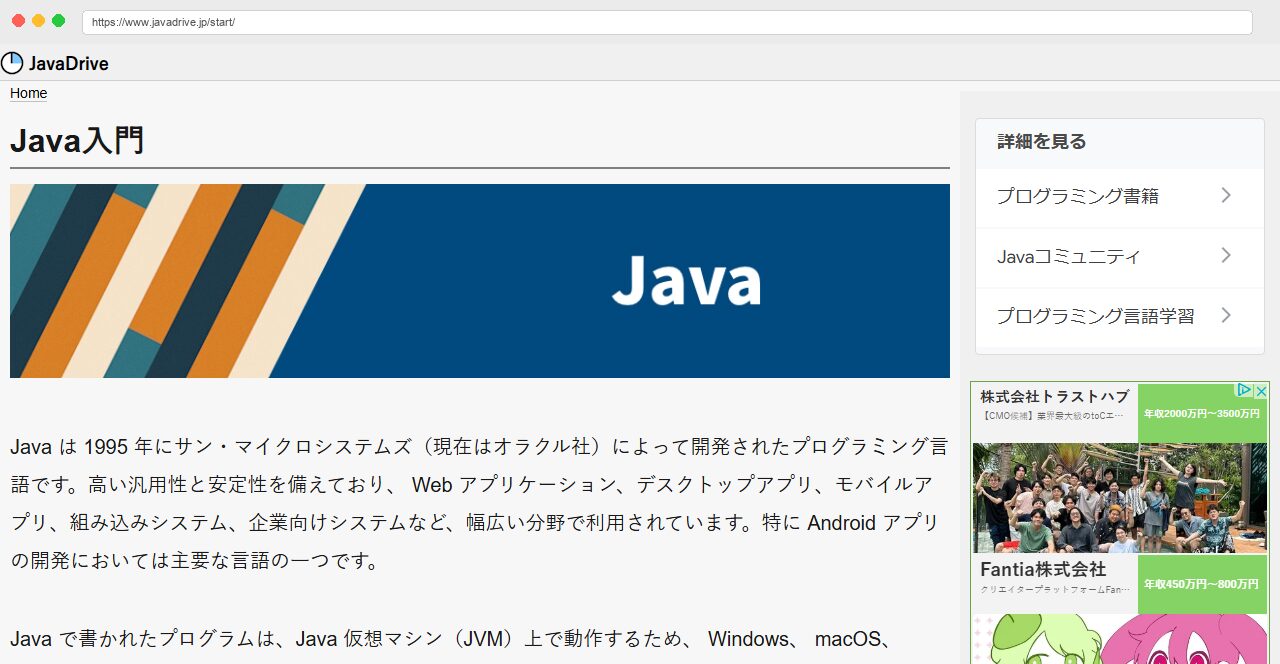Screen dimensions: 1280x664
Task: Click the JavaDrive site title
Action: click(x=68, y=64)
